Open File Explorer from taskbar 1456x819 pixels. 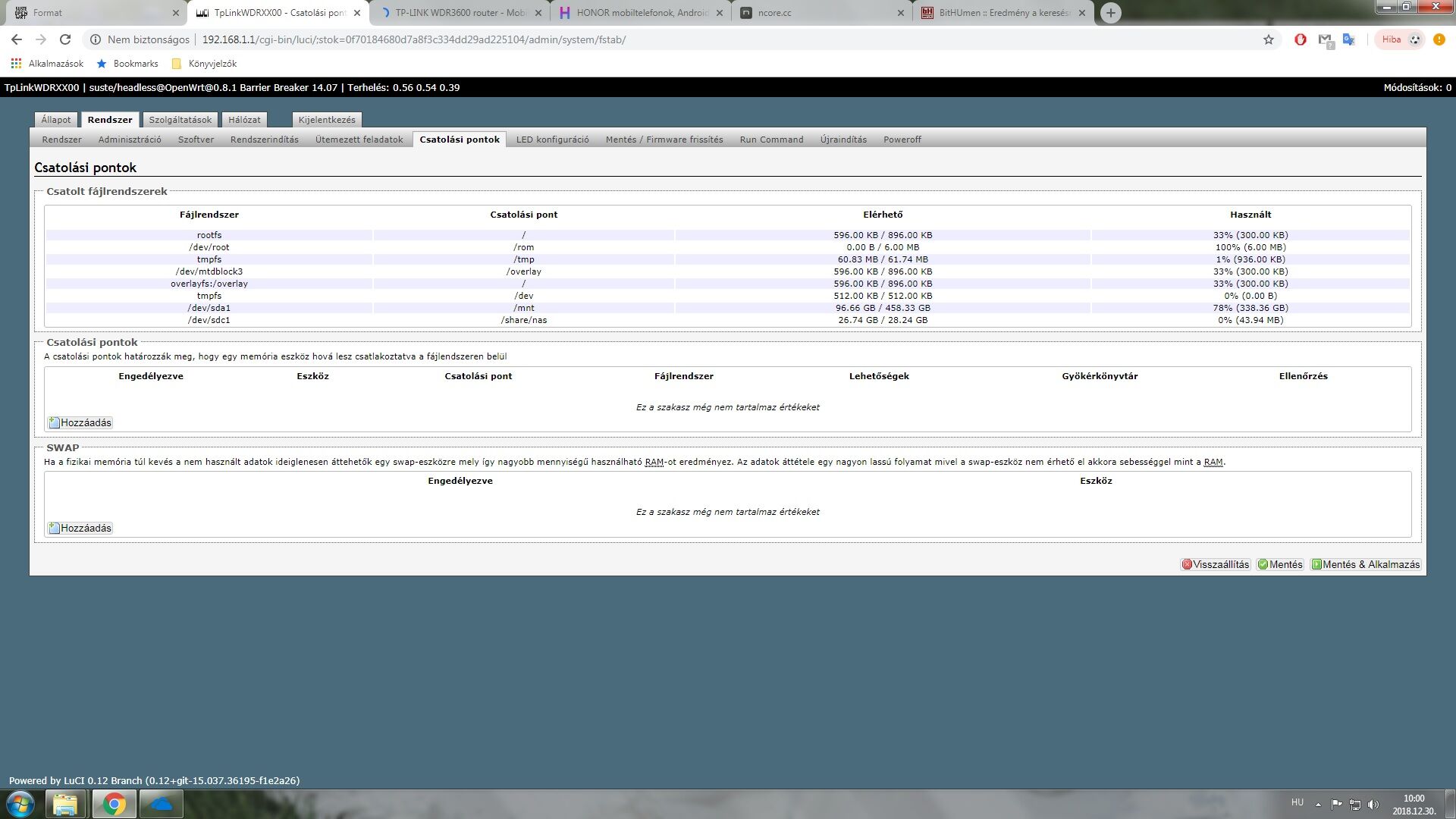[x=65, y=804]
